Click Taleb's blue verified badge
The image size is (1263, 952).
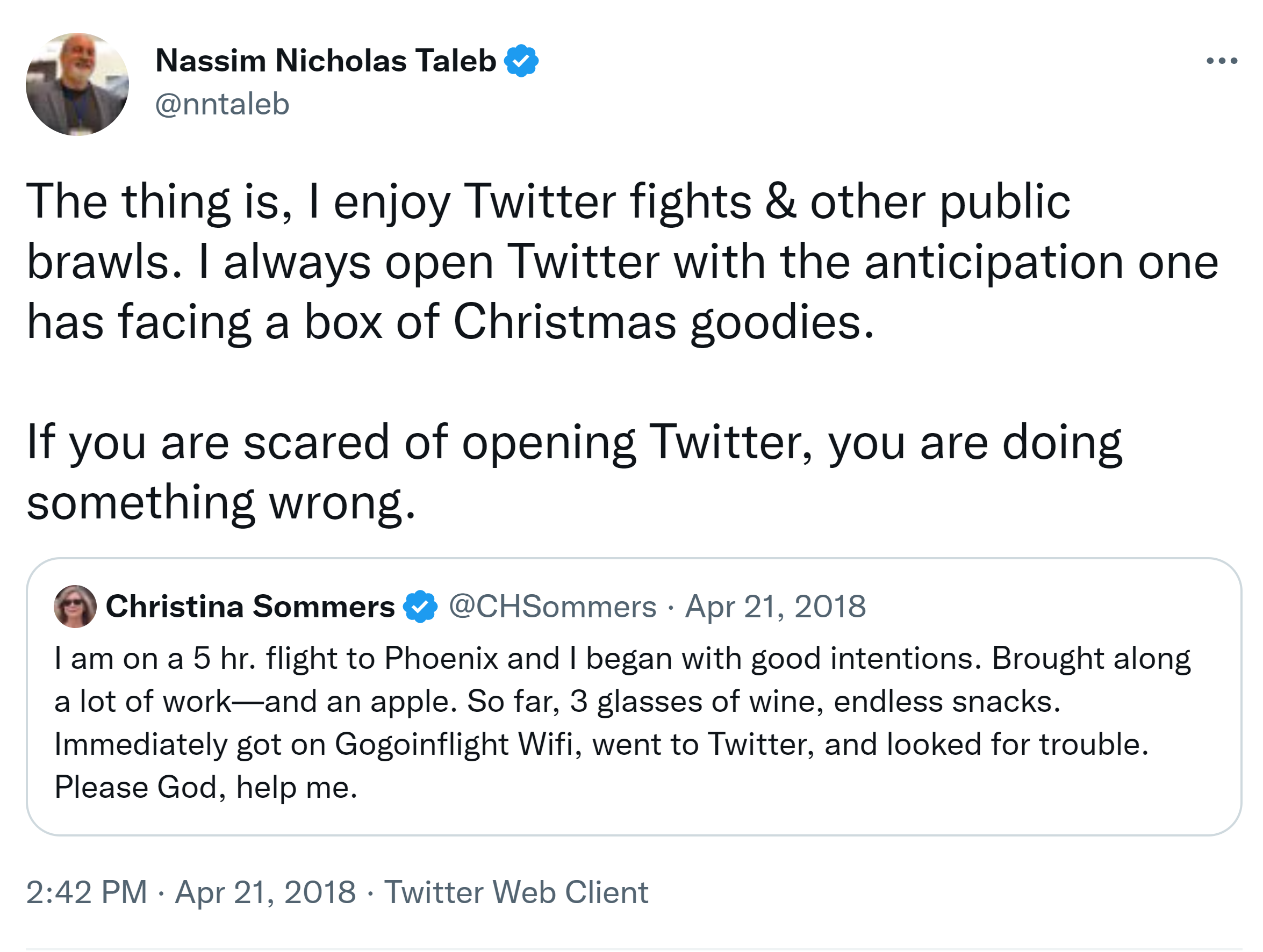tap(521, 61)
